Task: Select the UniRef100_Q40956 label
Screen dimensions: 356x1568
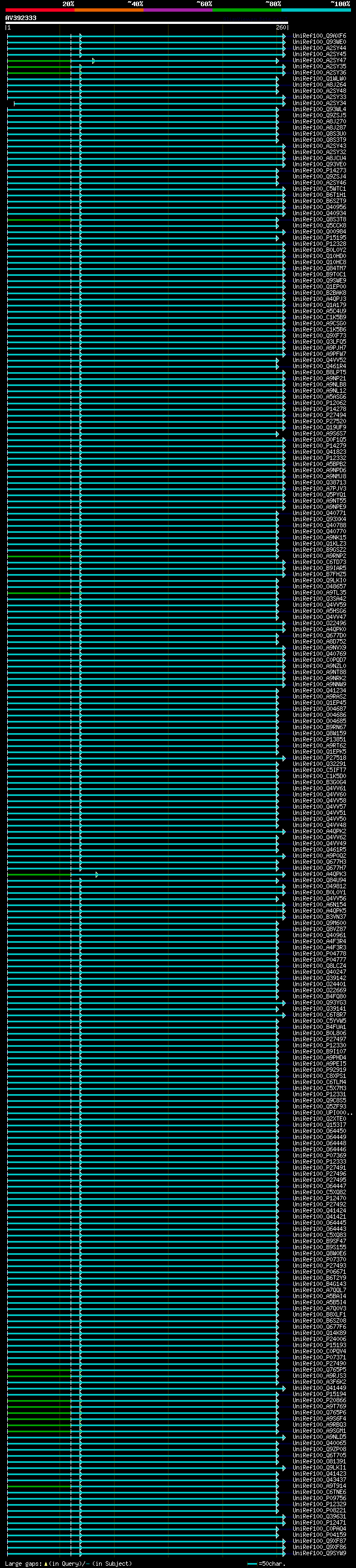Action: pos(319,207)
